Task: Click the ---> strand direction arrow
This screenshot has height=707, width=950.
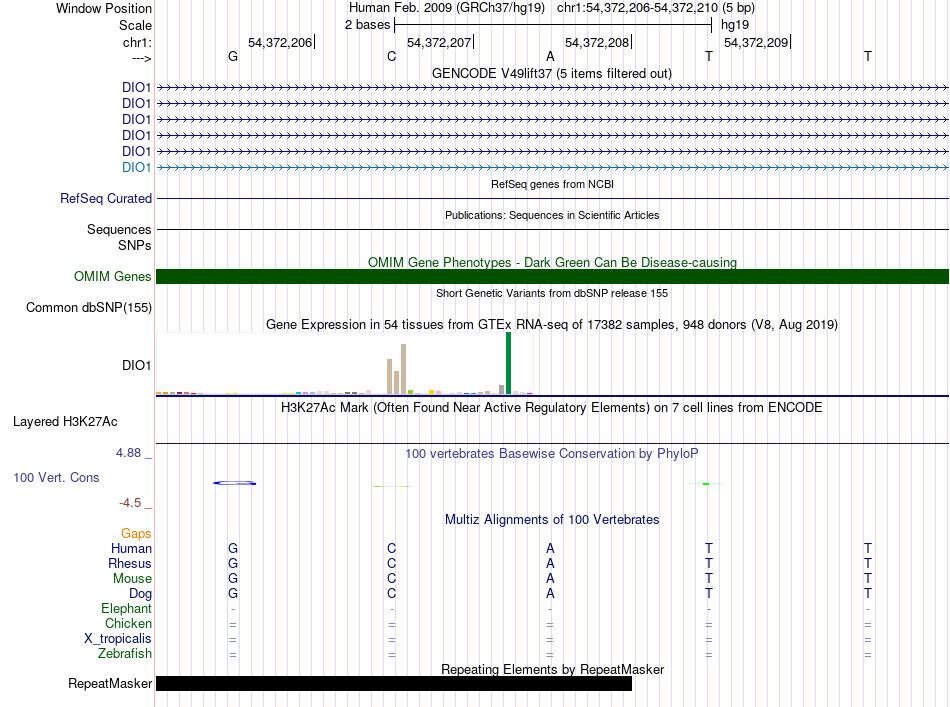Action: pyautogui.click(x=141, y=58)
